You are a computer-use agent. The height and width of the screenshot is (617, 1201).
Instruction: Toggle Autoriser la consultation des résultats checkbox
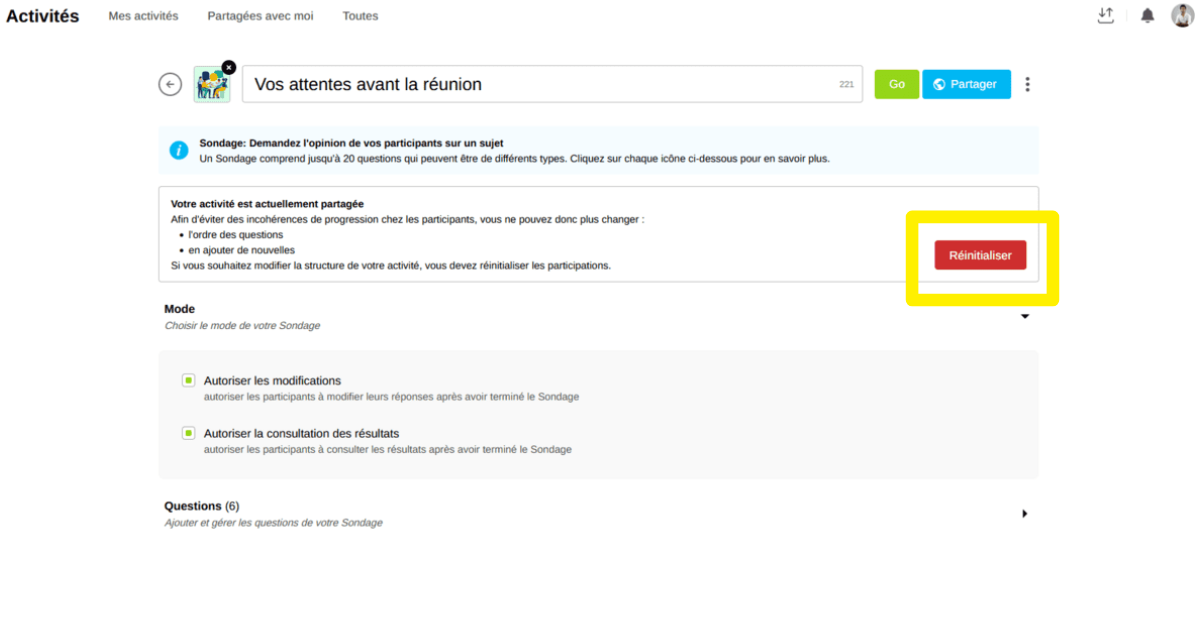point(188,434)
